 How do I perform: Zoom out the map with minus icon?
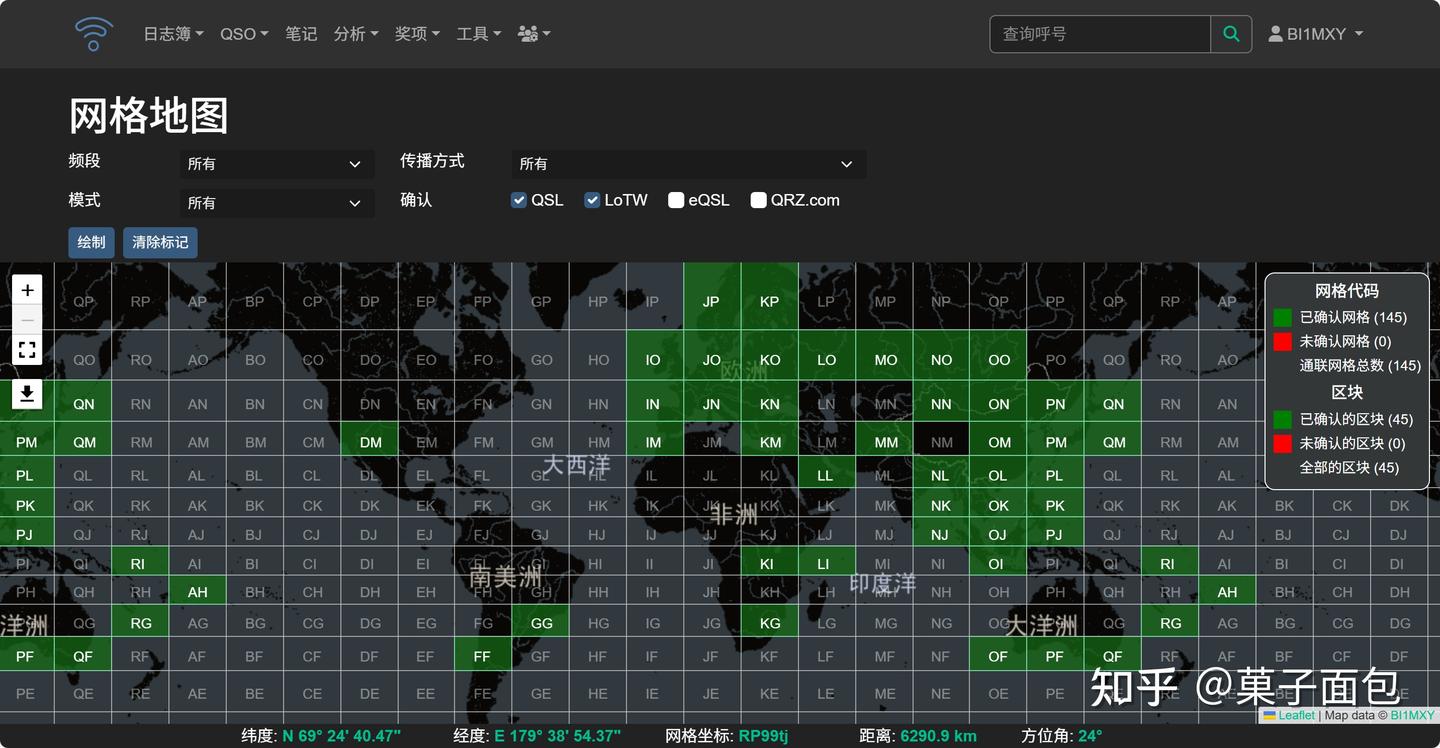pos(27,319)
